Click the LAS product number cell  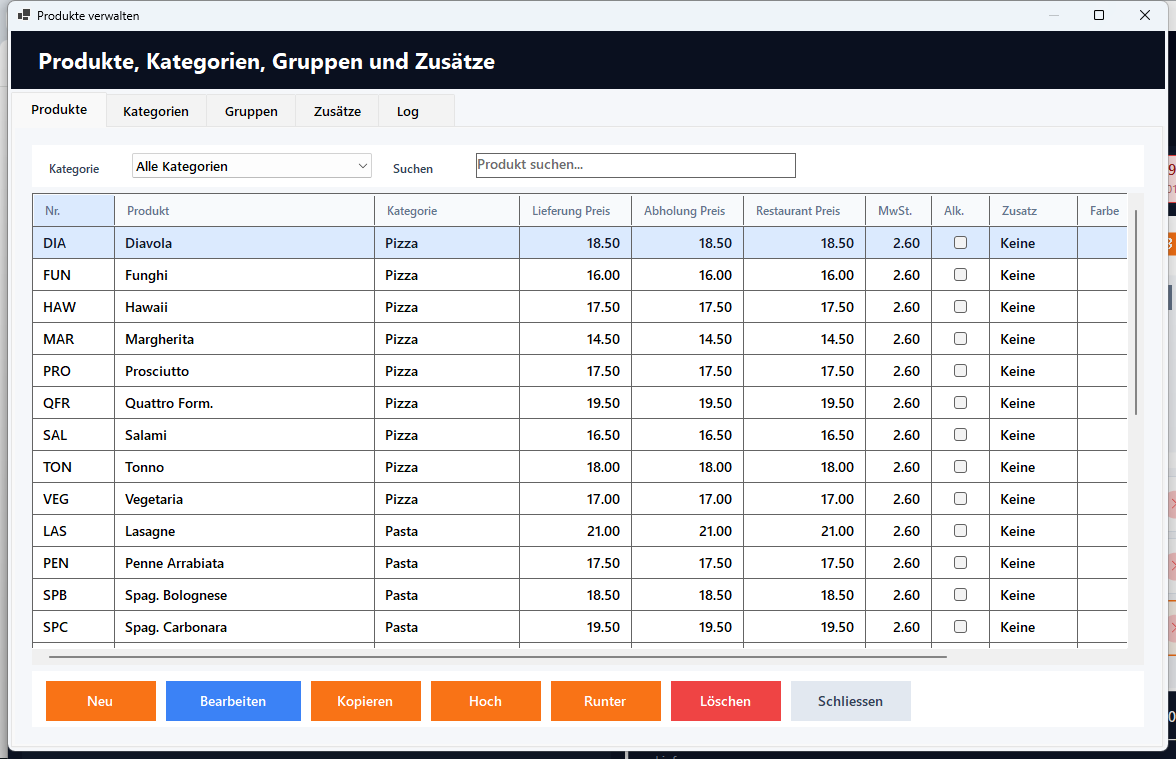coord(74,531)
